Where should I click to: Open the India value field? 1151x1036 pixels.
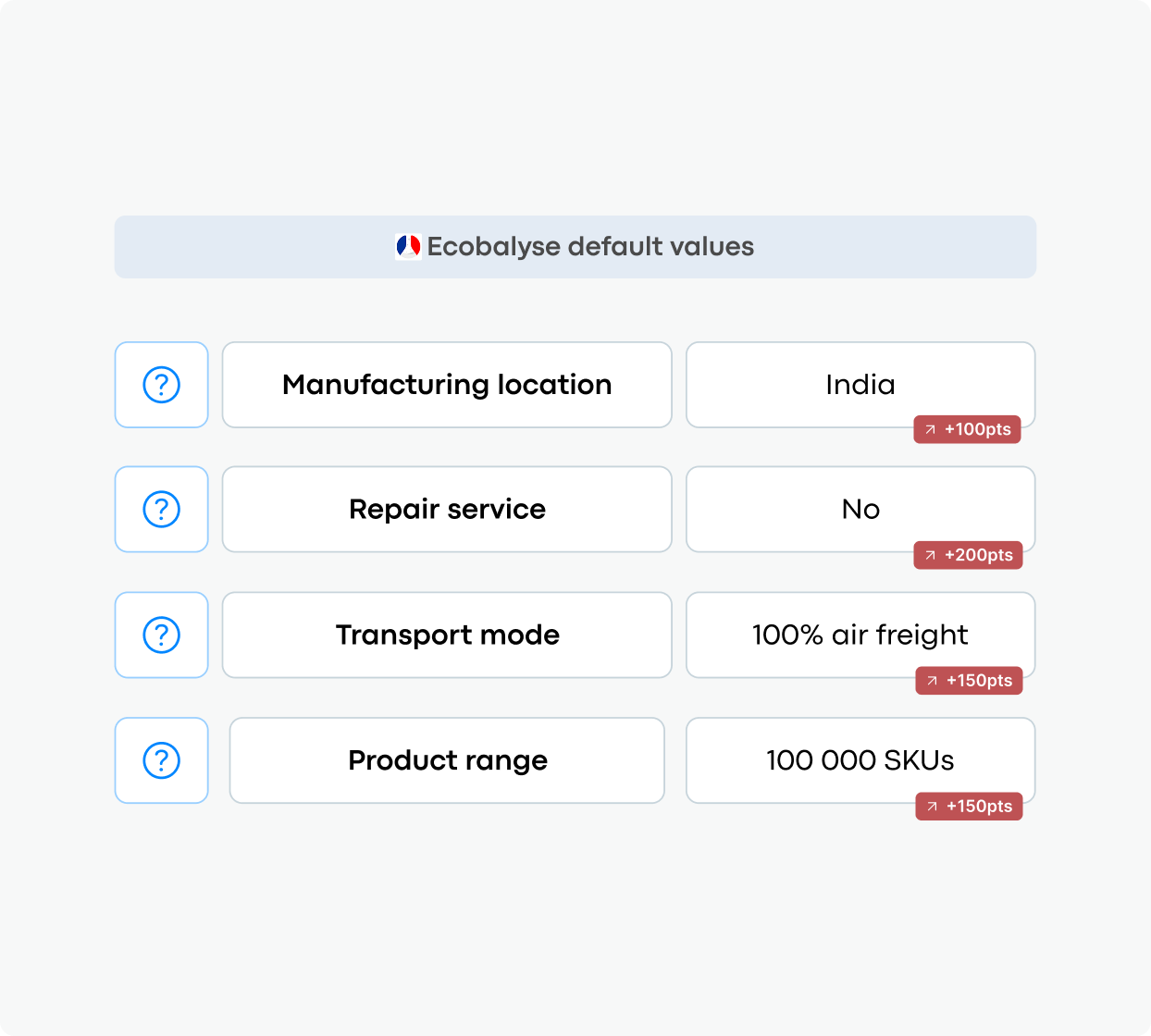point(860,385)
